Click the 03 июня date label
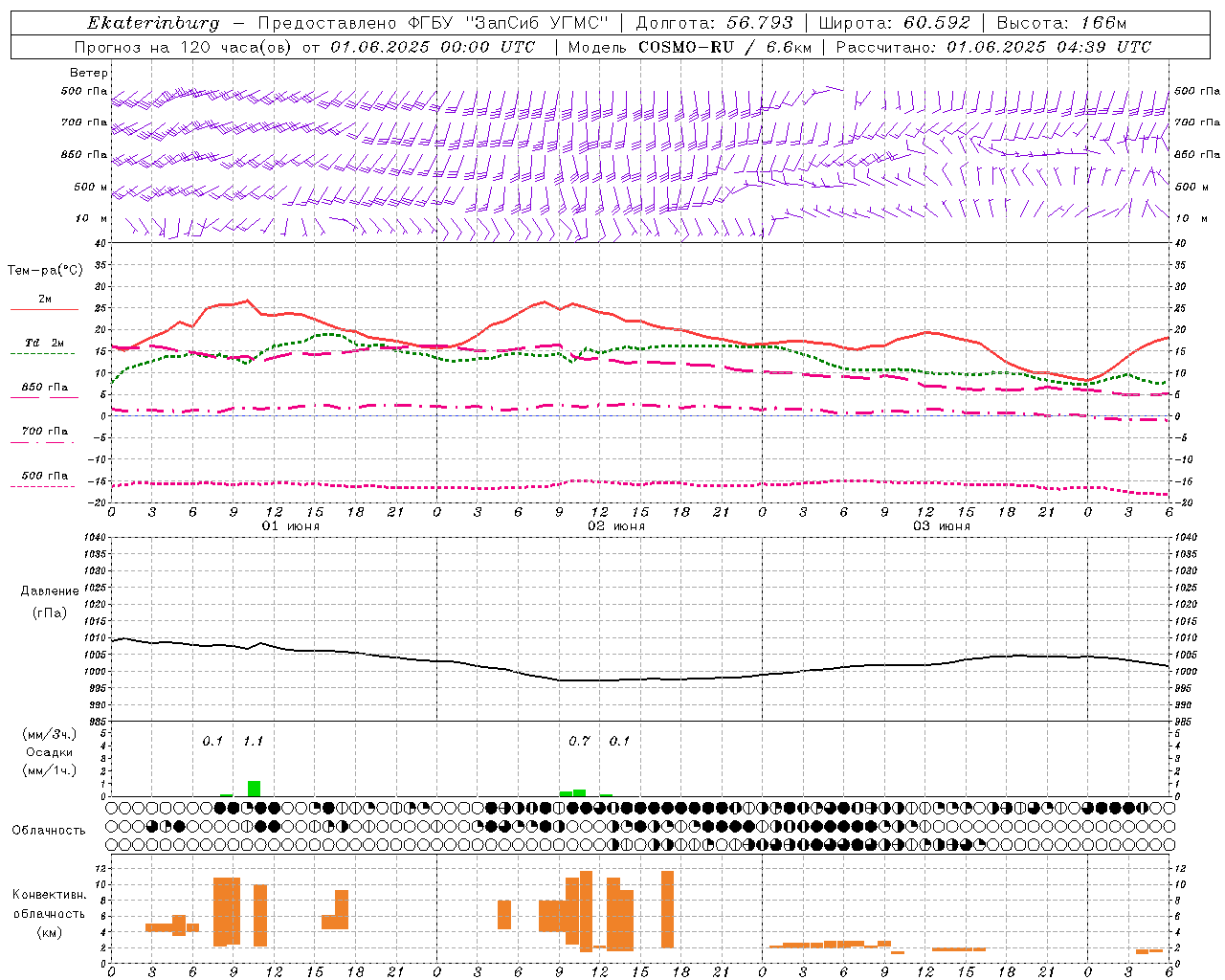Screen dimensions: 1225x980 pyautogui.click(x=942, y=526)
